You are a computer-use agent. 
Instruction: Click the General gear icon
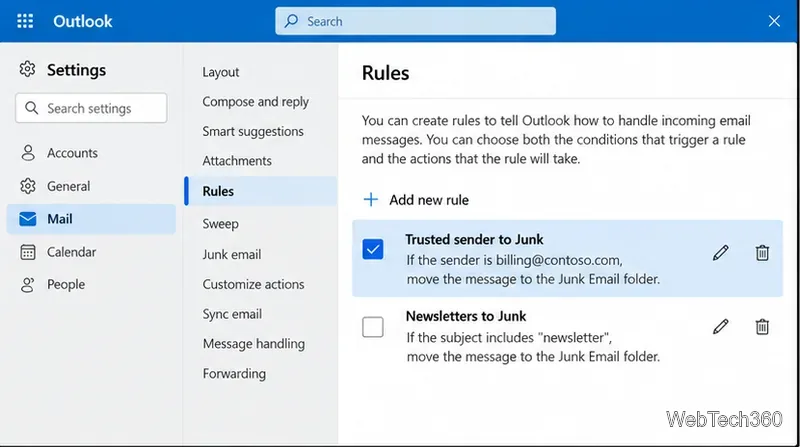pos(28,186)
